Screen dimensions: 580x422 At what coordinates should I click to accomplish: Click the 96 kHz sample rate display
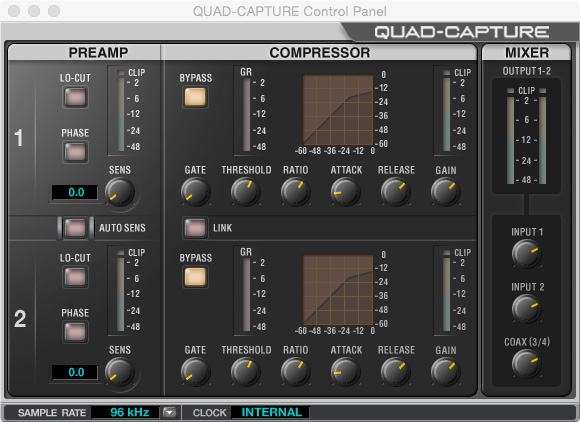(125, 412)
